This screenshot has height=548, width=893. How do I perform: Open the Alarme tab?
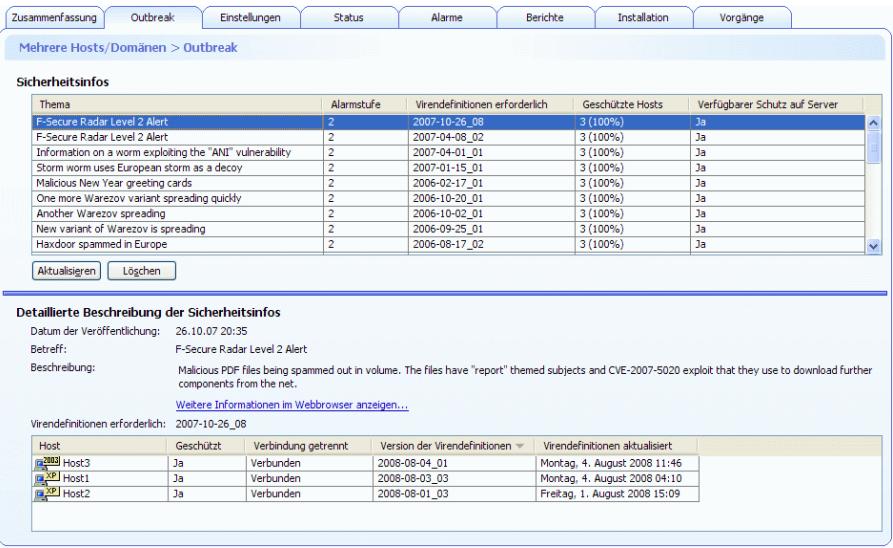(x=446, y=18)
